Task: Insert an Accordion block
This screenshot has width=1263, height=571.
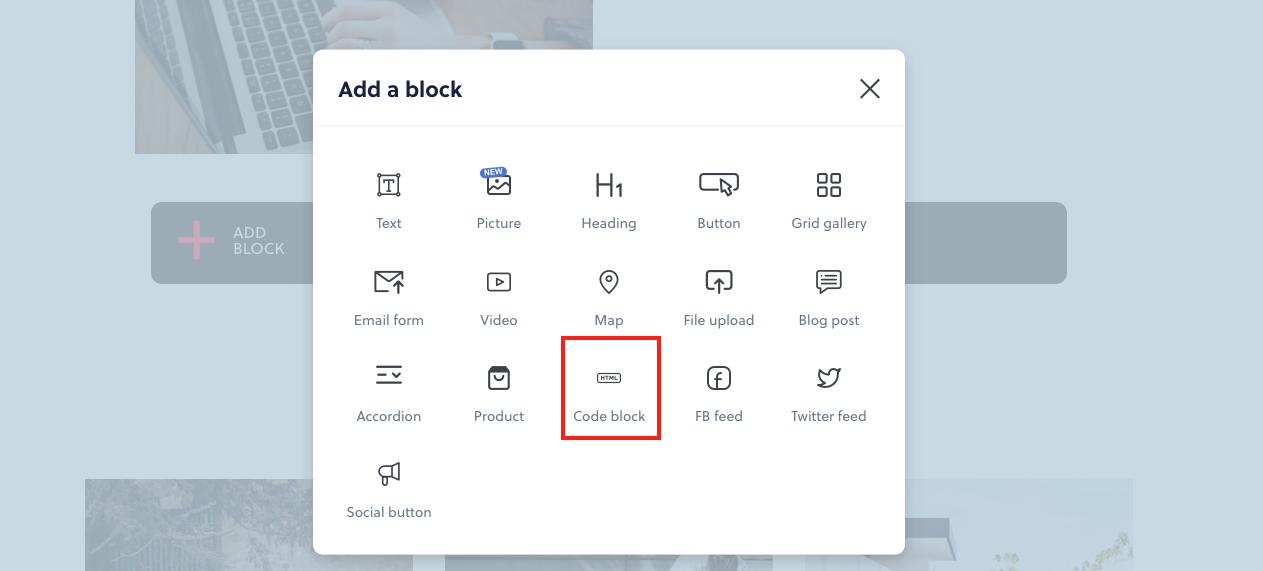Action: 389,392
